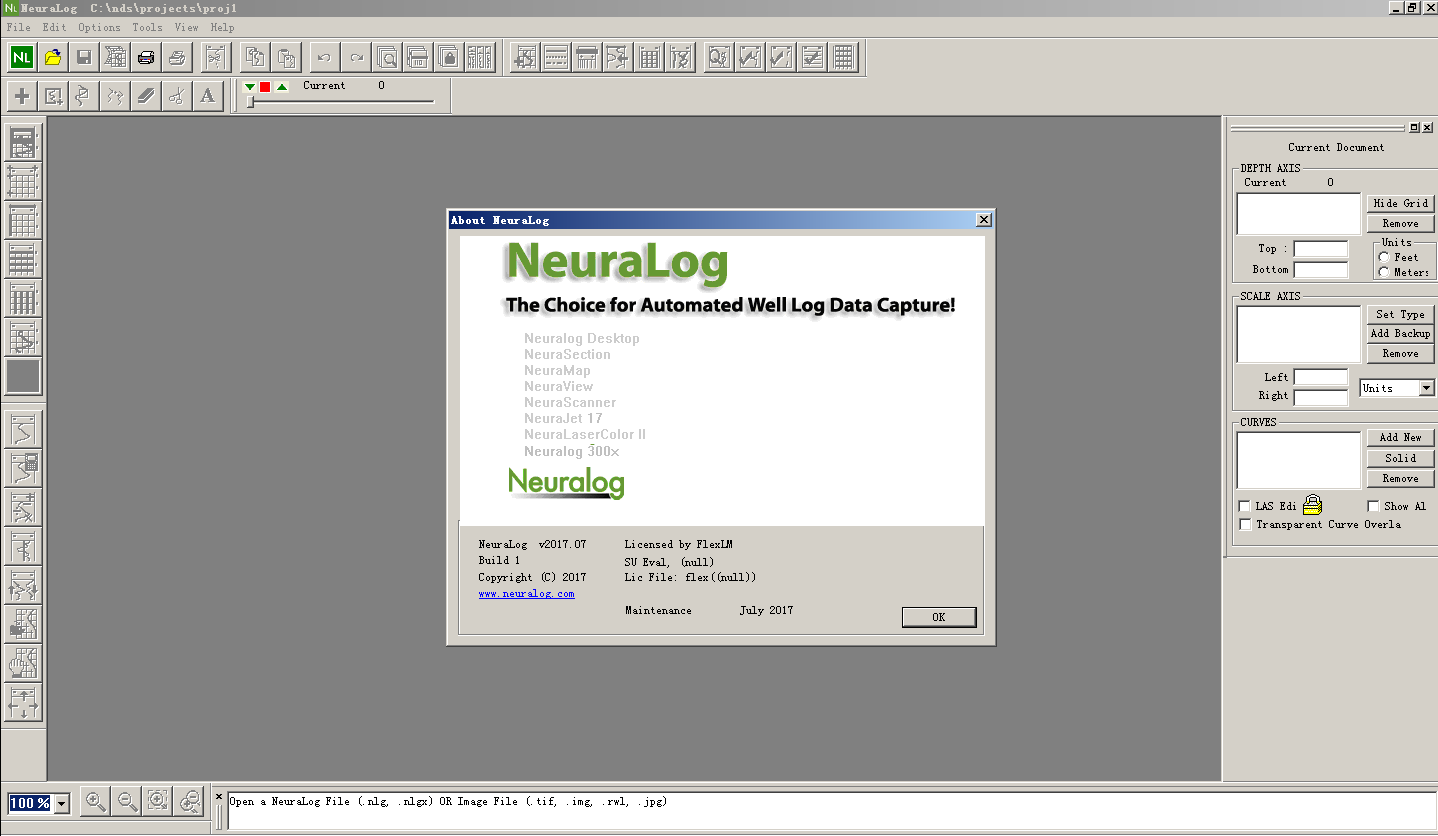Click the Copy icon in top toolbar
Viewport: 1438px width, 836px height.
click(256, 57)
